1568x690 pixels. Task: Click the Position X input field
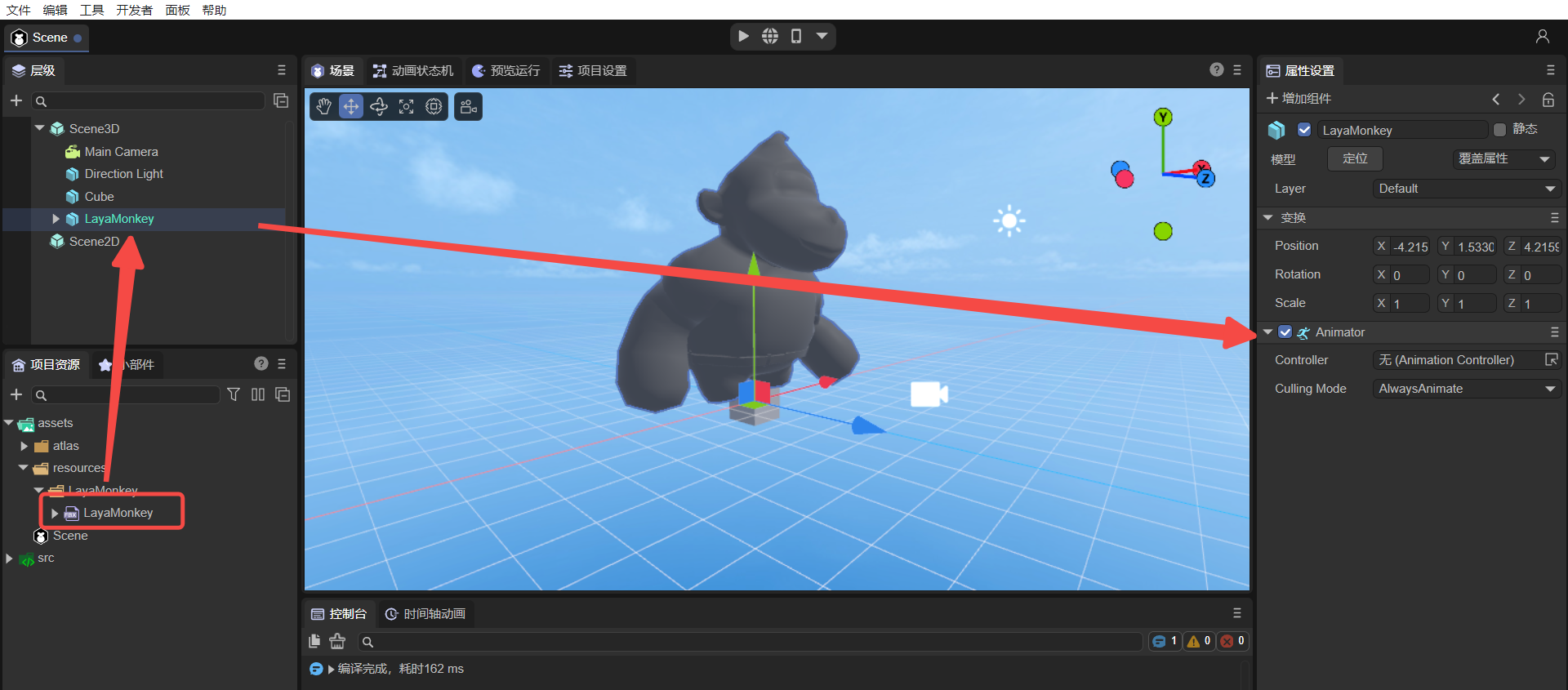(1409, 247)
